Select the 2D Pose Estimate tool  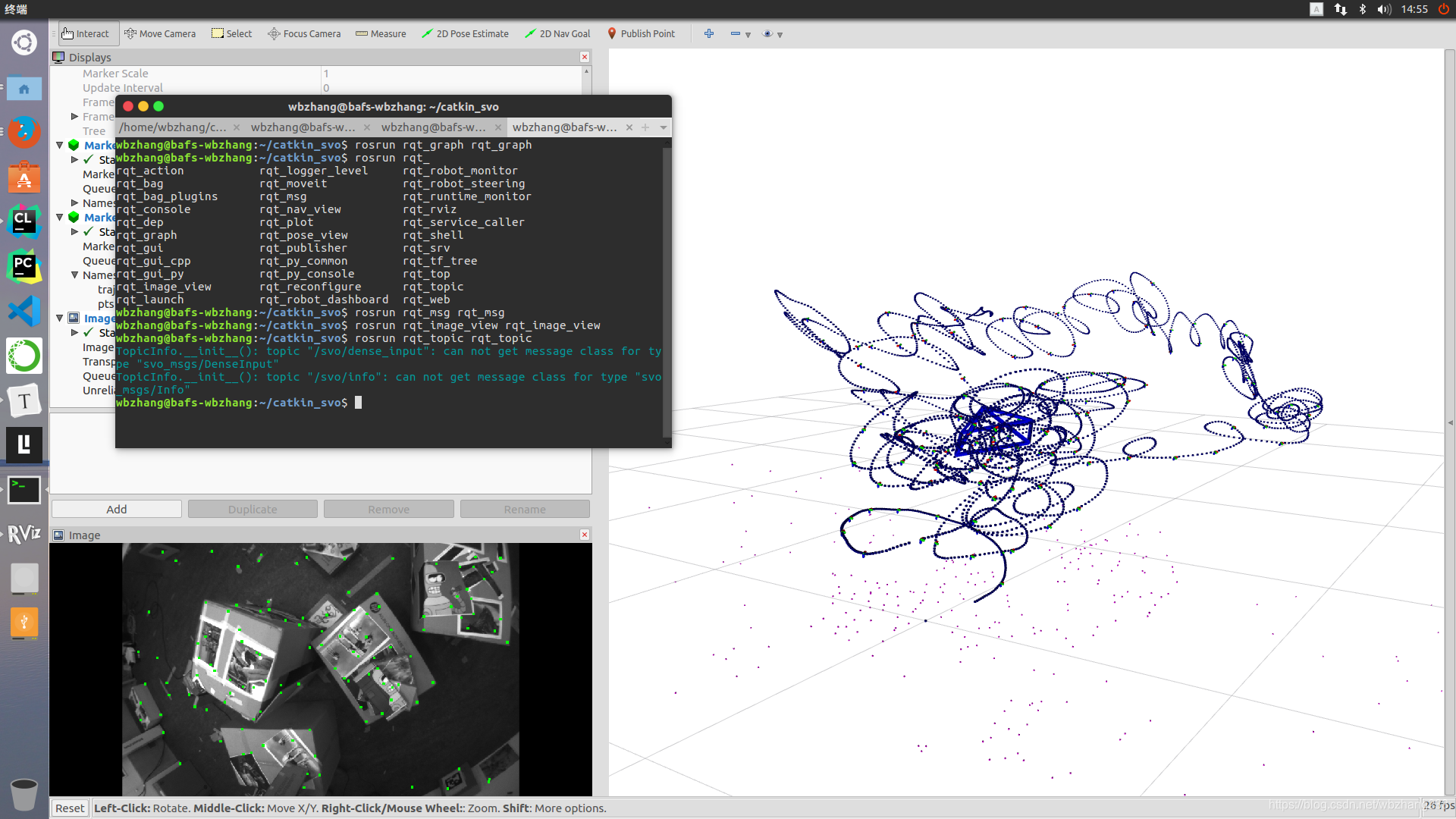pos(465,33)
